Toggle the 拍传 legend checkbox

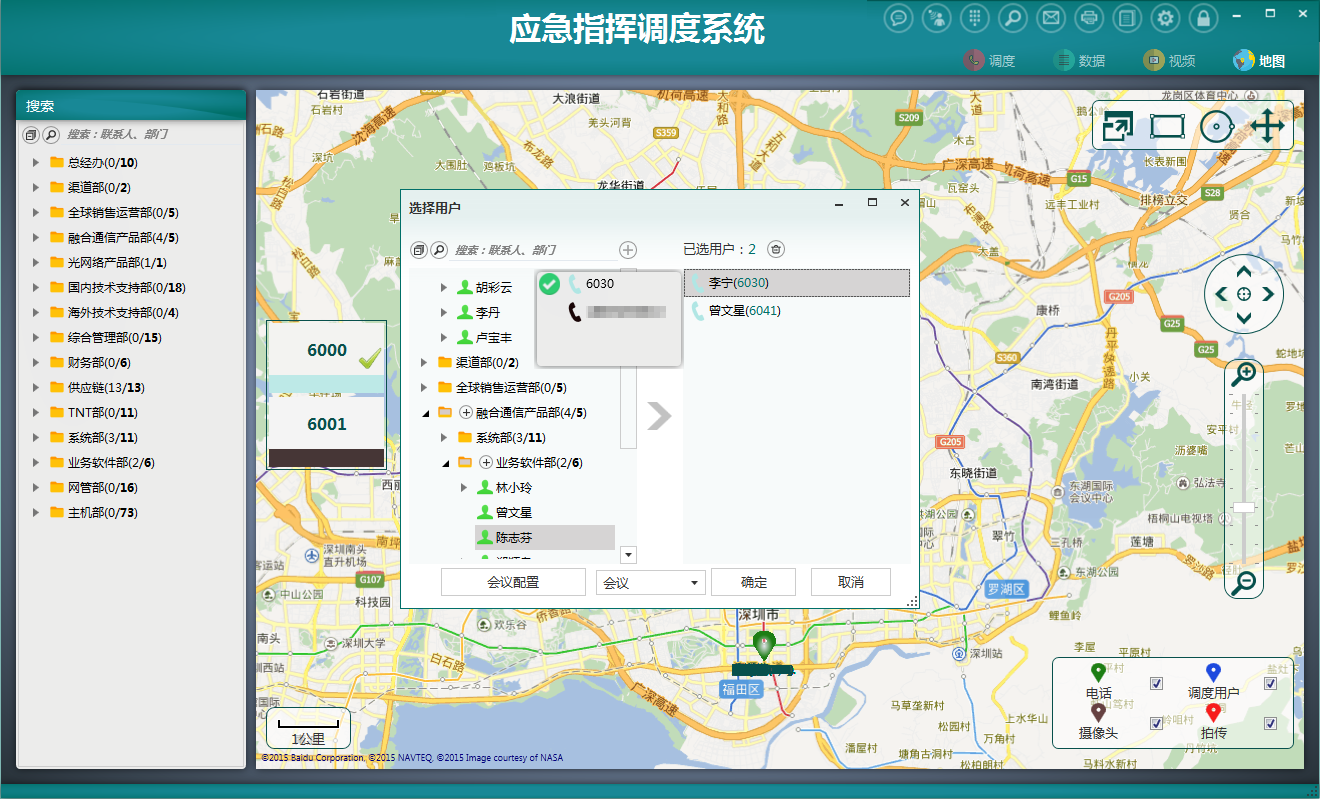1270,723
